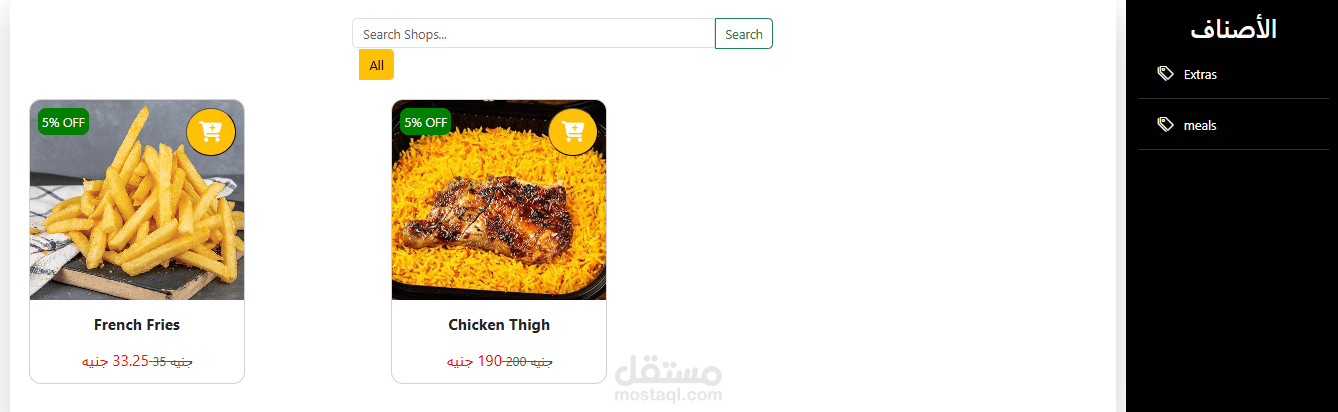Open the Chicken Thigh product image
The image size is (1338, 412).
coord(499,200)
